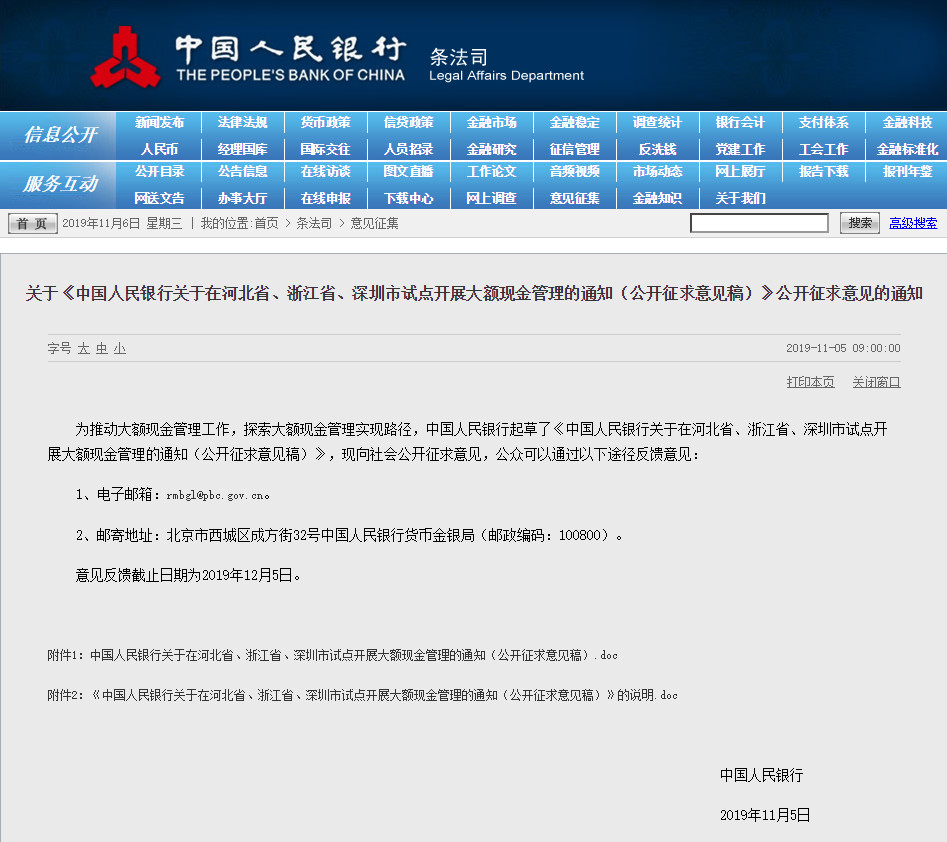Open 金融稳定 menu item
The image size is (947, 842).
(574, 123)
